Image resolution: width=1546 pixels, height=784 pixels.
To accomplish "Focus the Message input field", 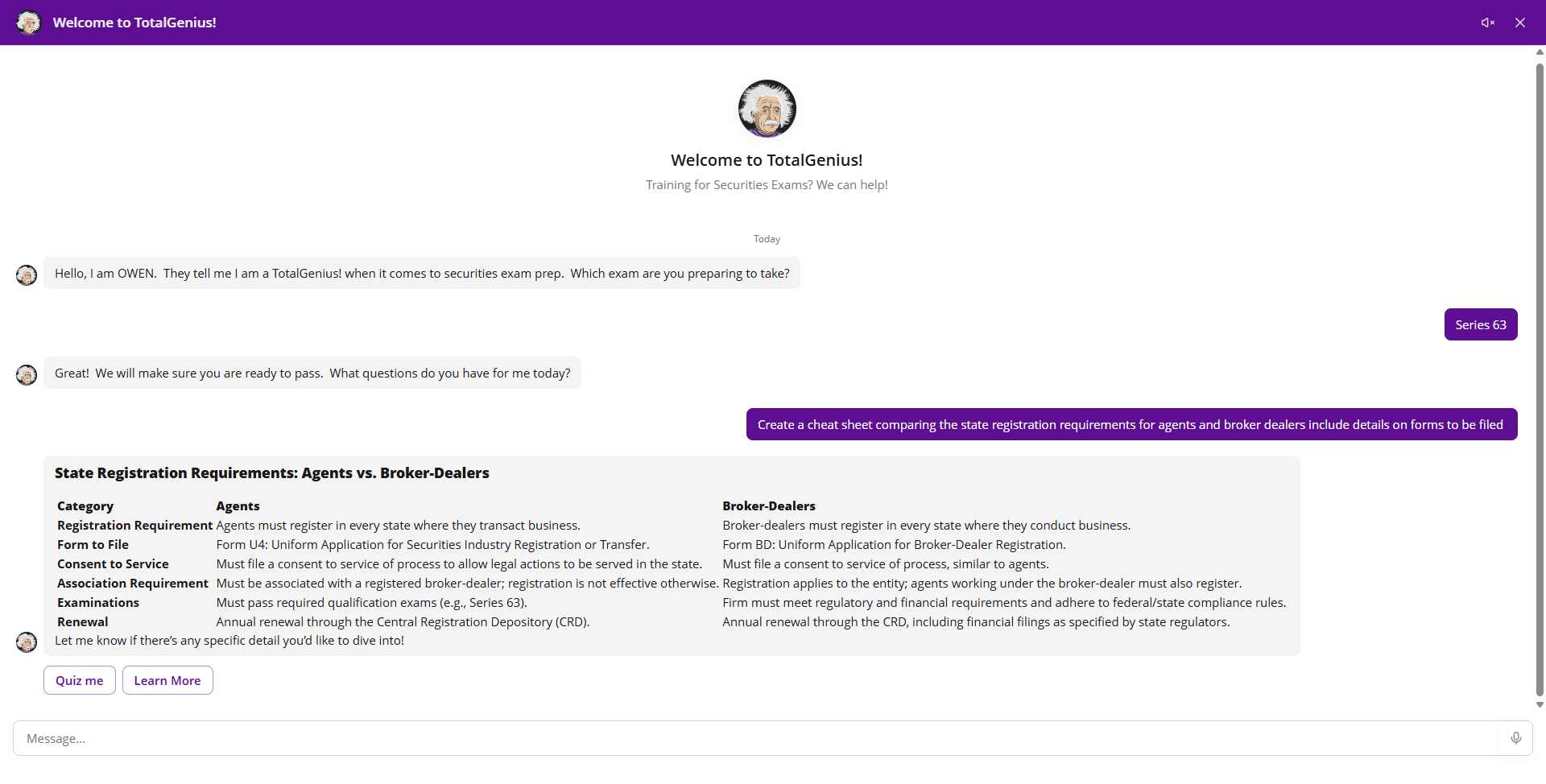I will (x=757, y=738).
